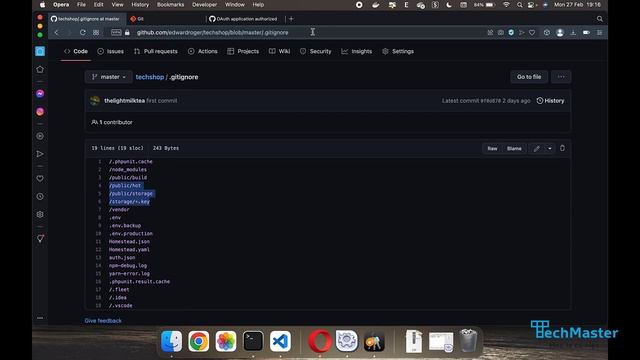
Task: Open the Developer menu in menu bar
Action: tap(204, 5)
